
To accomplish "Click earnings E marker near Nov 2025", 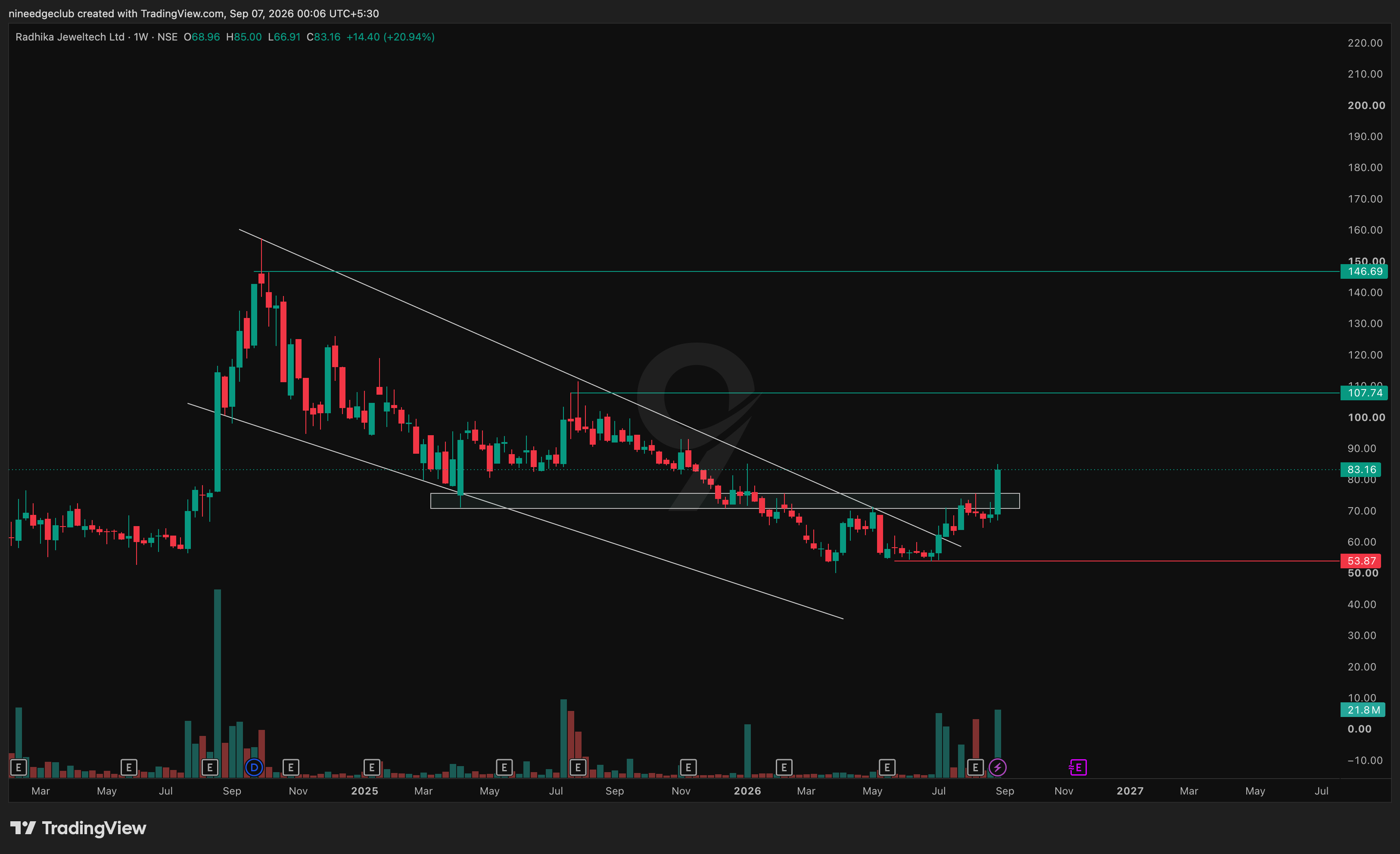I will click(x=688, y=768).
